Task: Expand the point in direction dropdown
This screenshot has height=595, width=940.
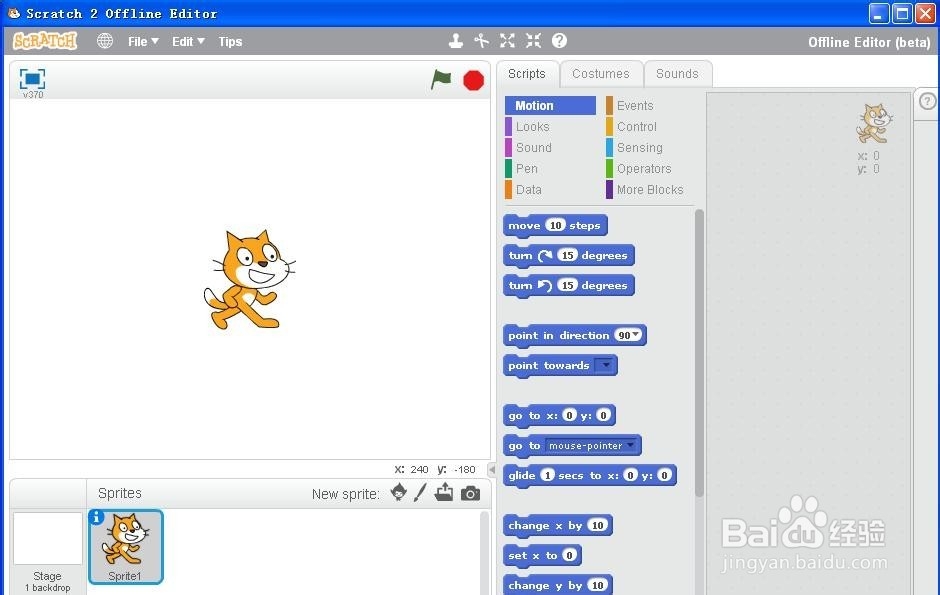Action: point(635,336)
